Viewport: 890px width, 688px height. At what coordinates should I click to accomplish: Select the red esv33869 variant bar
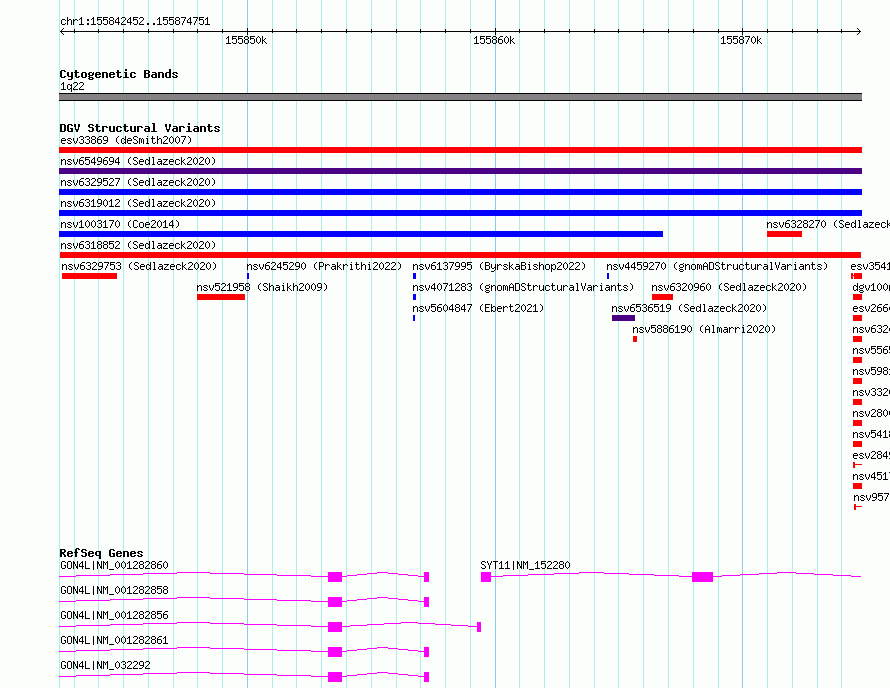[x=460, y=150]
